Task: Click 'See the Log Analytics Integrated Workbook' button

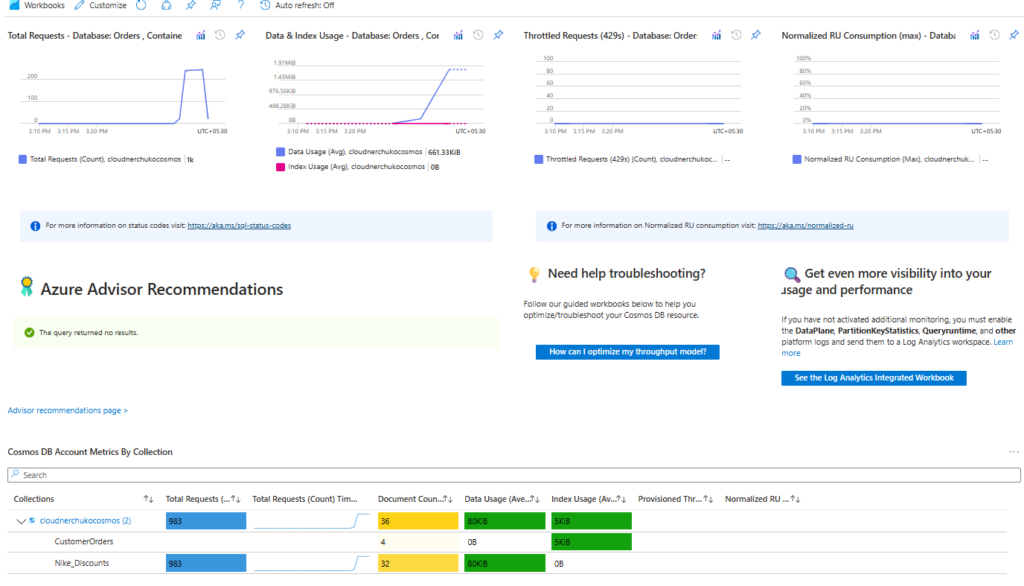Action: [873, 378]
